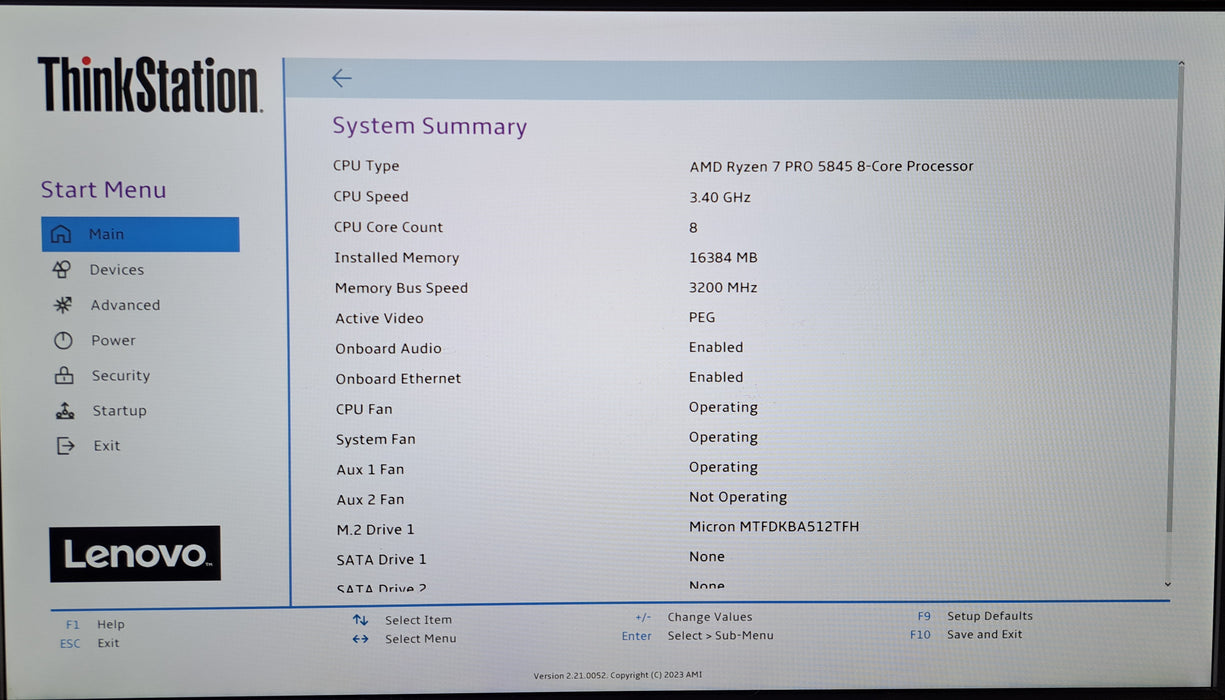Click Operating value for CPU Fan
This screenshot has width=1225, height=700.
[x=723, y=408]
